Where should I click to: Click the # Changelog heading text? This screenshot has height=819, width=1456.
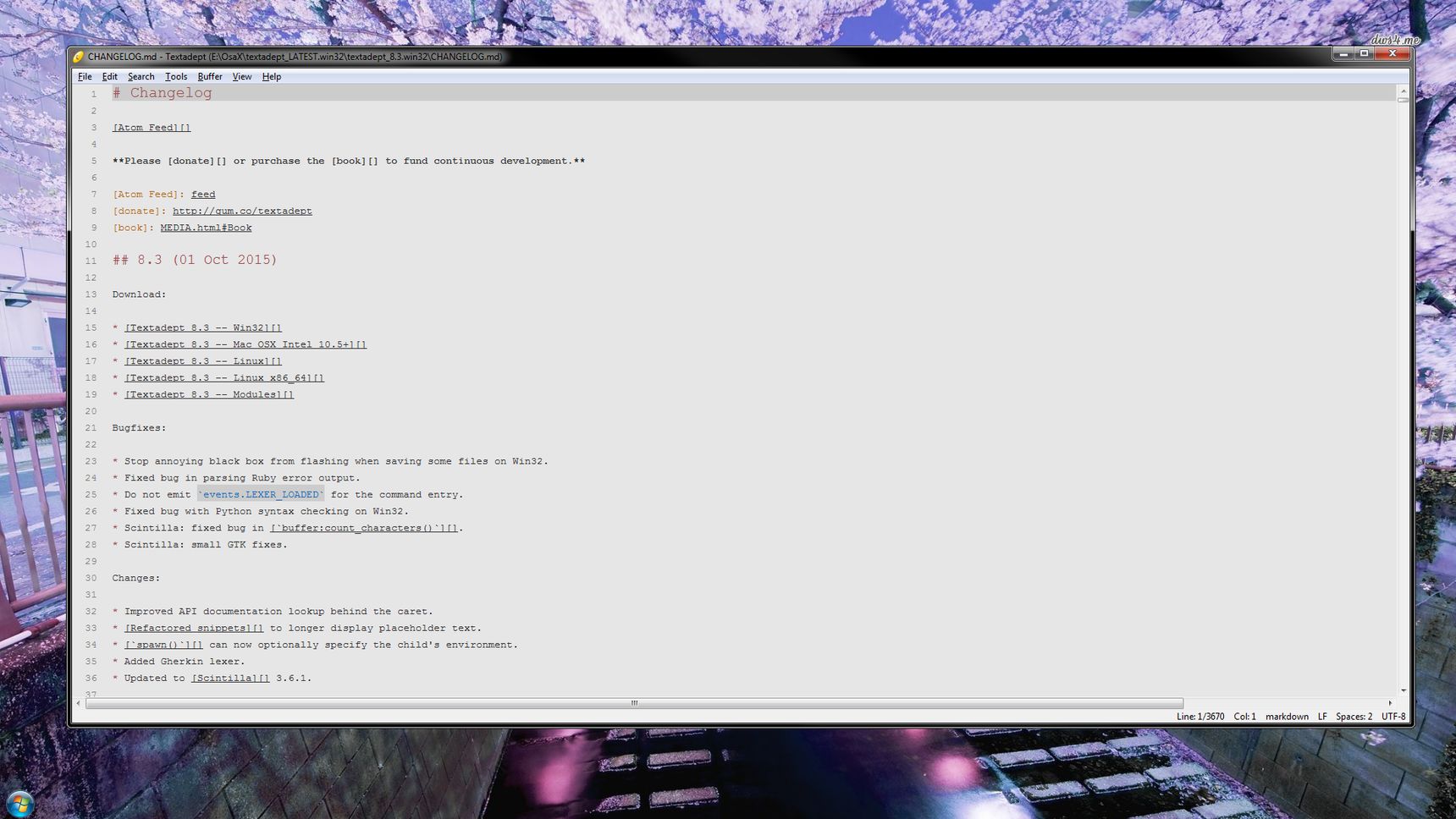(x=163, y=93)
